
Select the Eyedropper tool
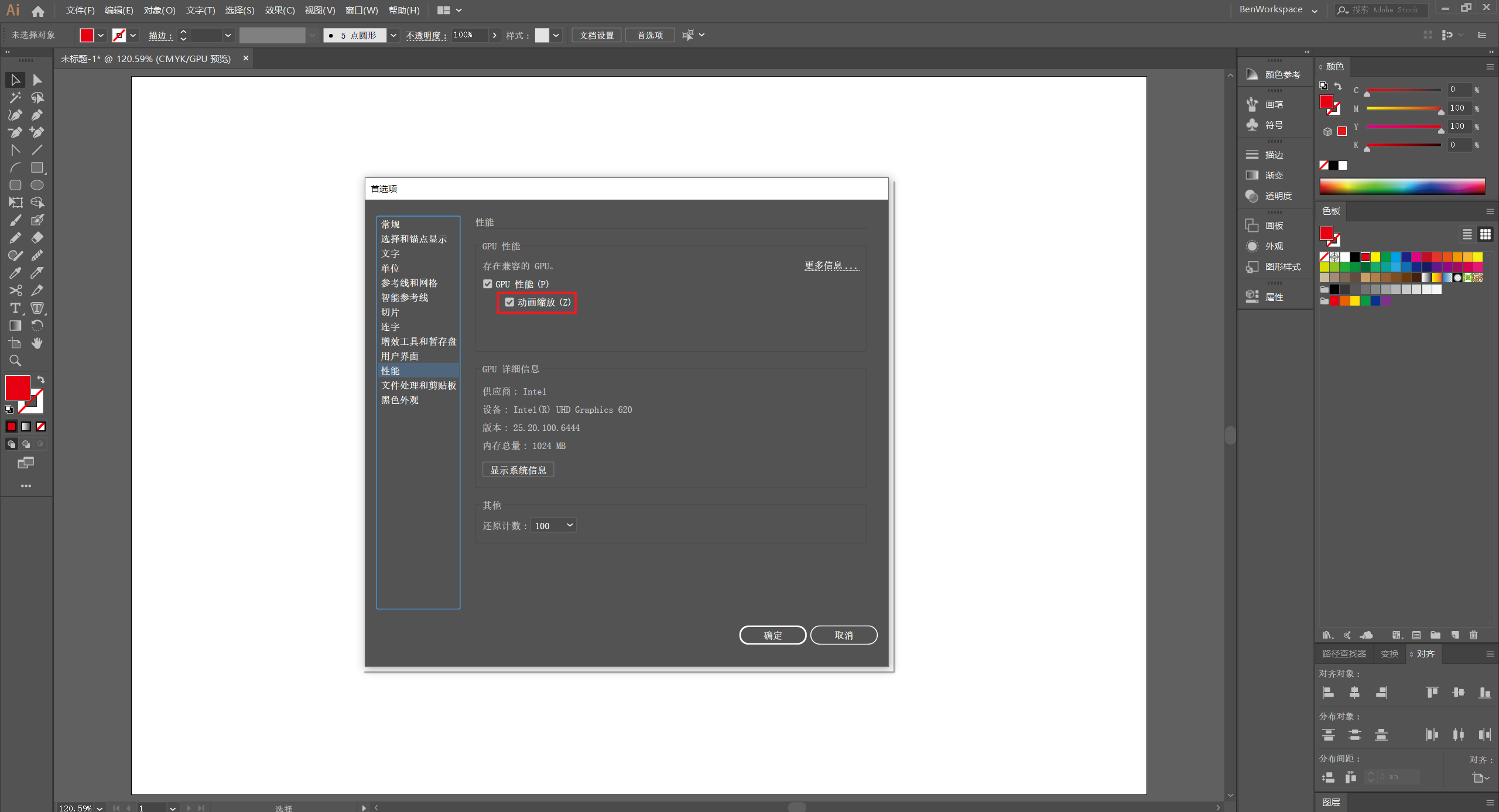click(15, 273)
